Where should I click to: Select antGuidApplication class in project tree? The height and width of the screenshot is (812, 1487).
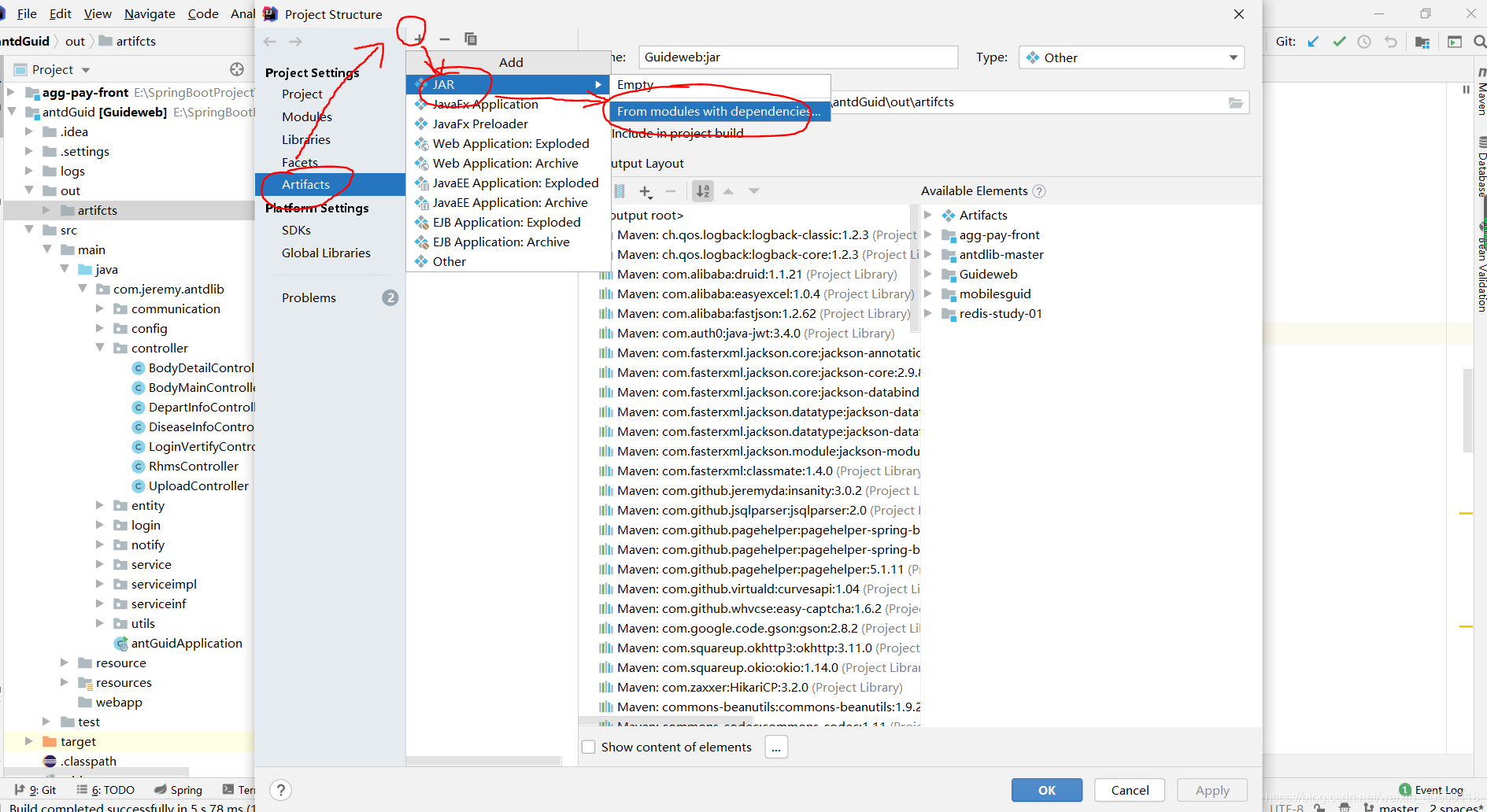[187, 643]
